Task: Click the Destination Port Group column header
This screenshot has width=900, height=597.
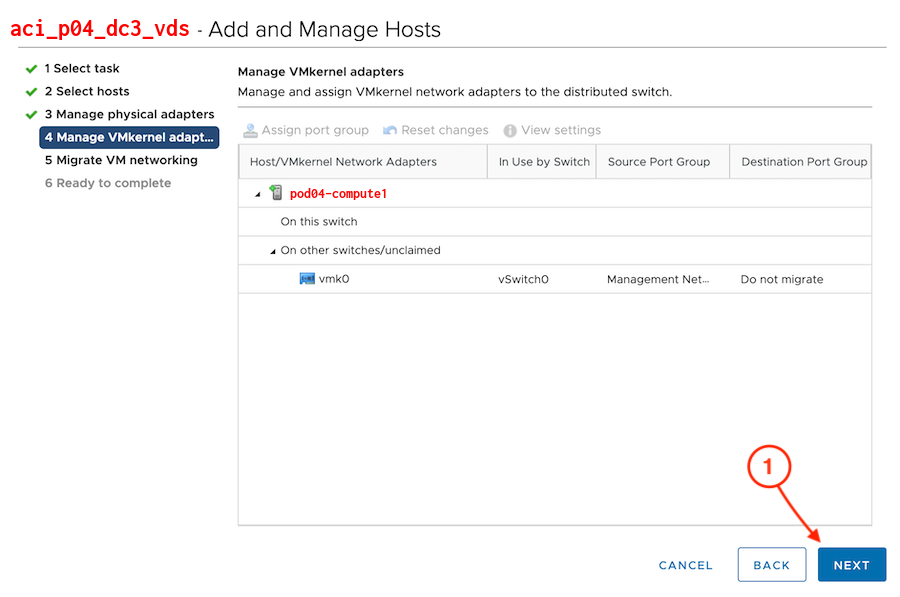Action: tap(803, 162)
